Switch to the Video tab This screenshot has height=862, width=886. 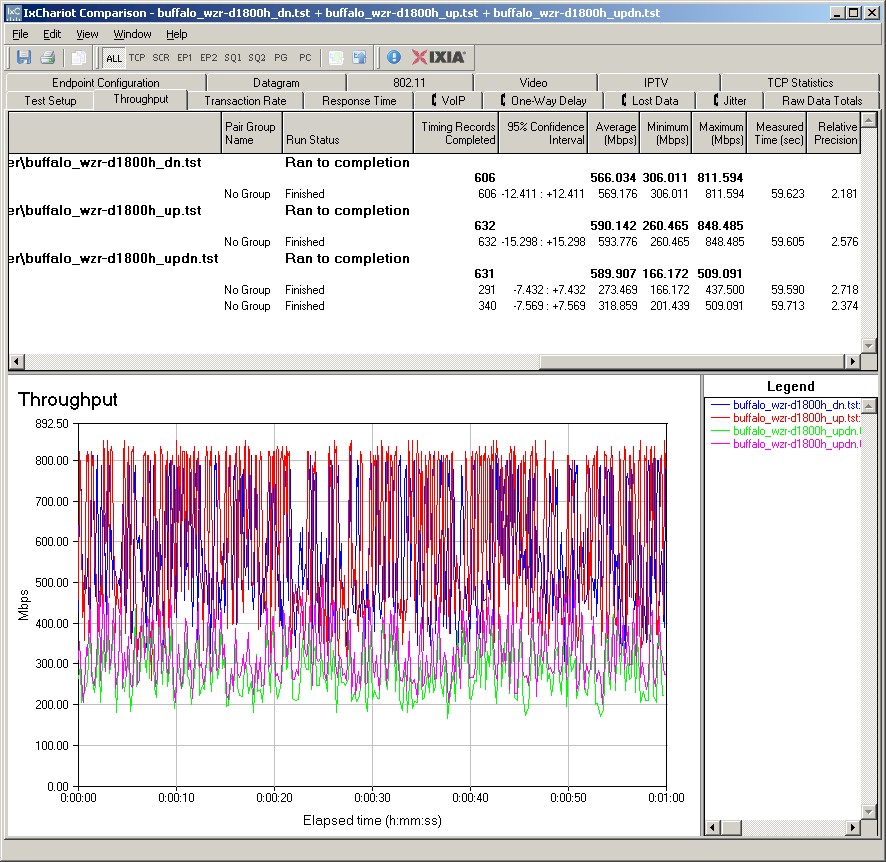pyautogui.click(x=533, y=82)
